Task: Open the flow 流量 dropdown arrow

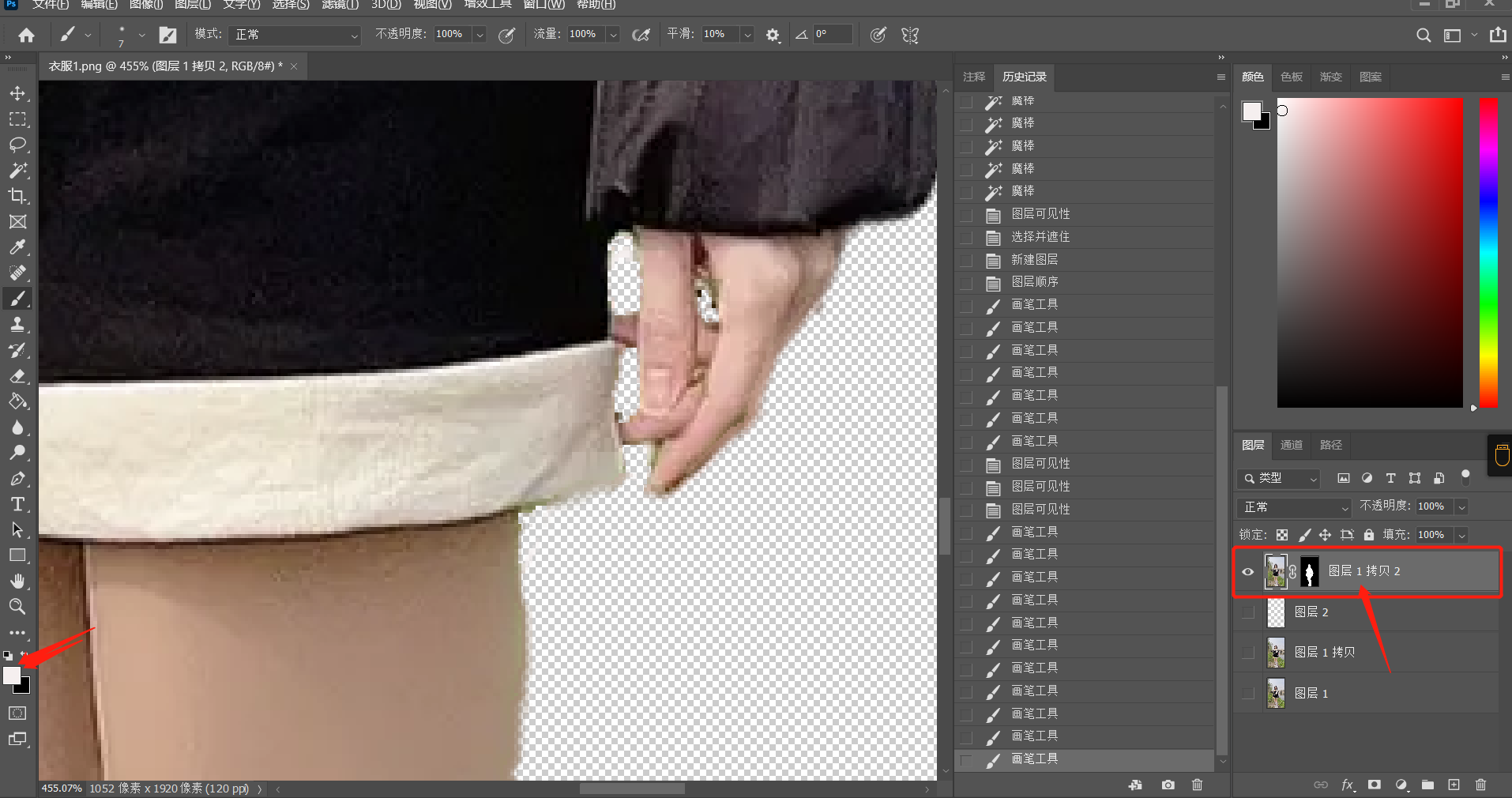Action: [613, 35]
